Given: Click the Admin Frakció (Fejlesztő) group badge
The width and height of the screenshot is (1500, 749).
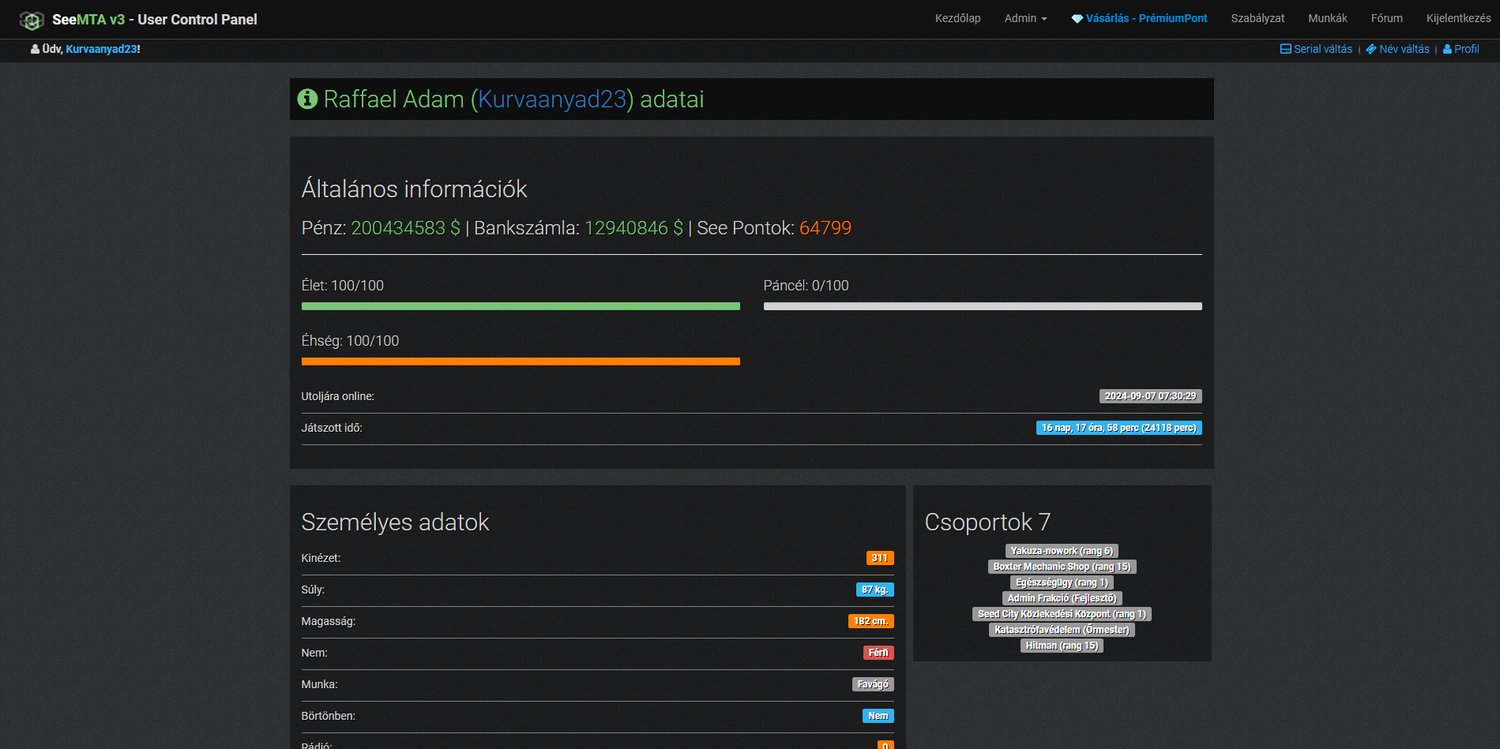Looking at the screenshot, I should click(x=1062, y=598).
